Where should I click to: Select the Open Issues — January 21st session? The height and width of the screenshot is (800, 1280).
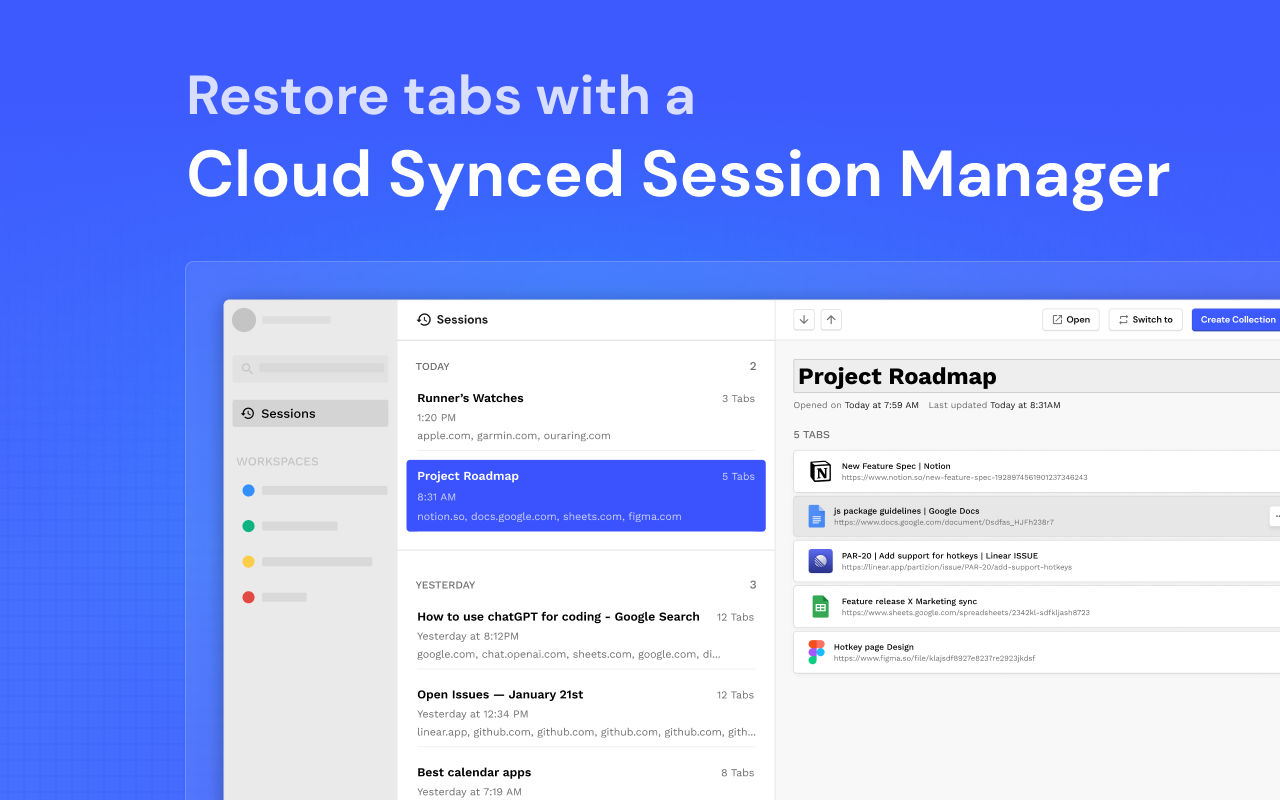[585, 712]
